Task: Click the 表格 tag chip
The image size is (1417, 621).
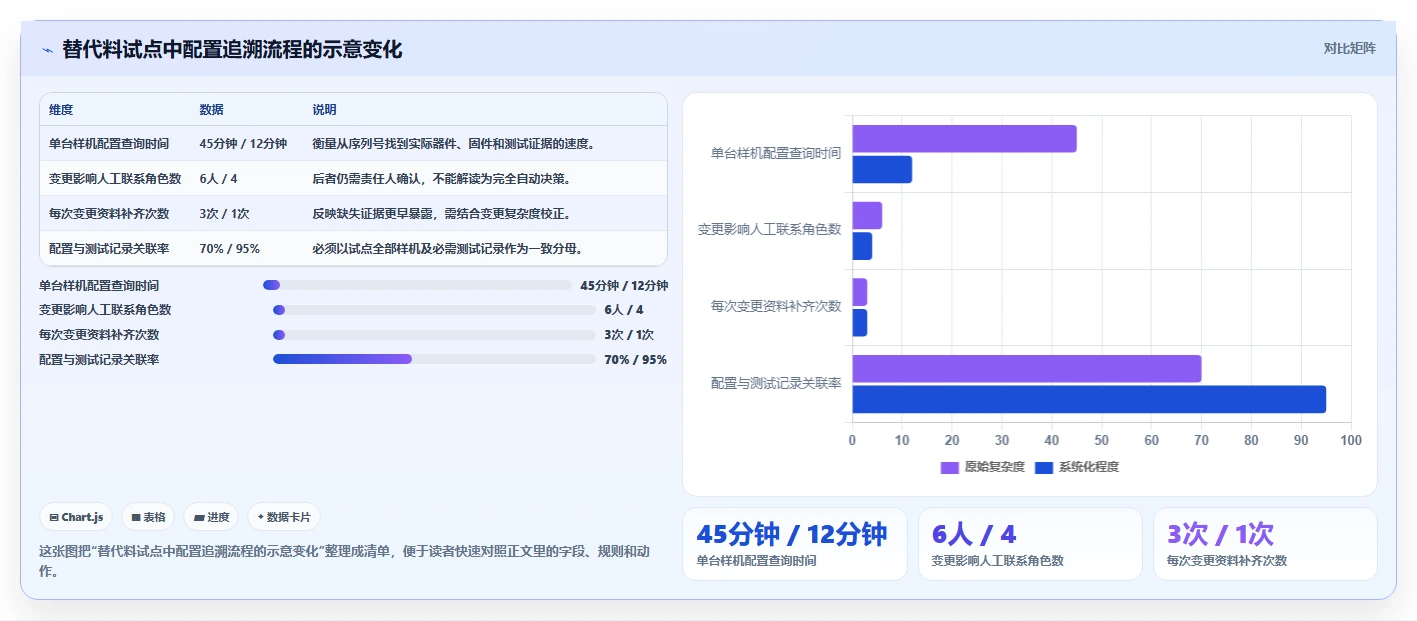Action: click(x=148, y=517)
